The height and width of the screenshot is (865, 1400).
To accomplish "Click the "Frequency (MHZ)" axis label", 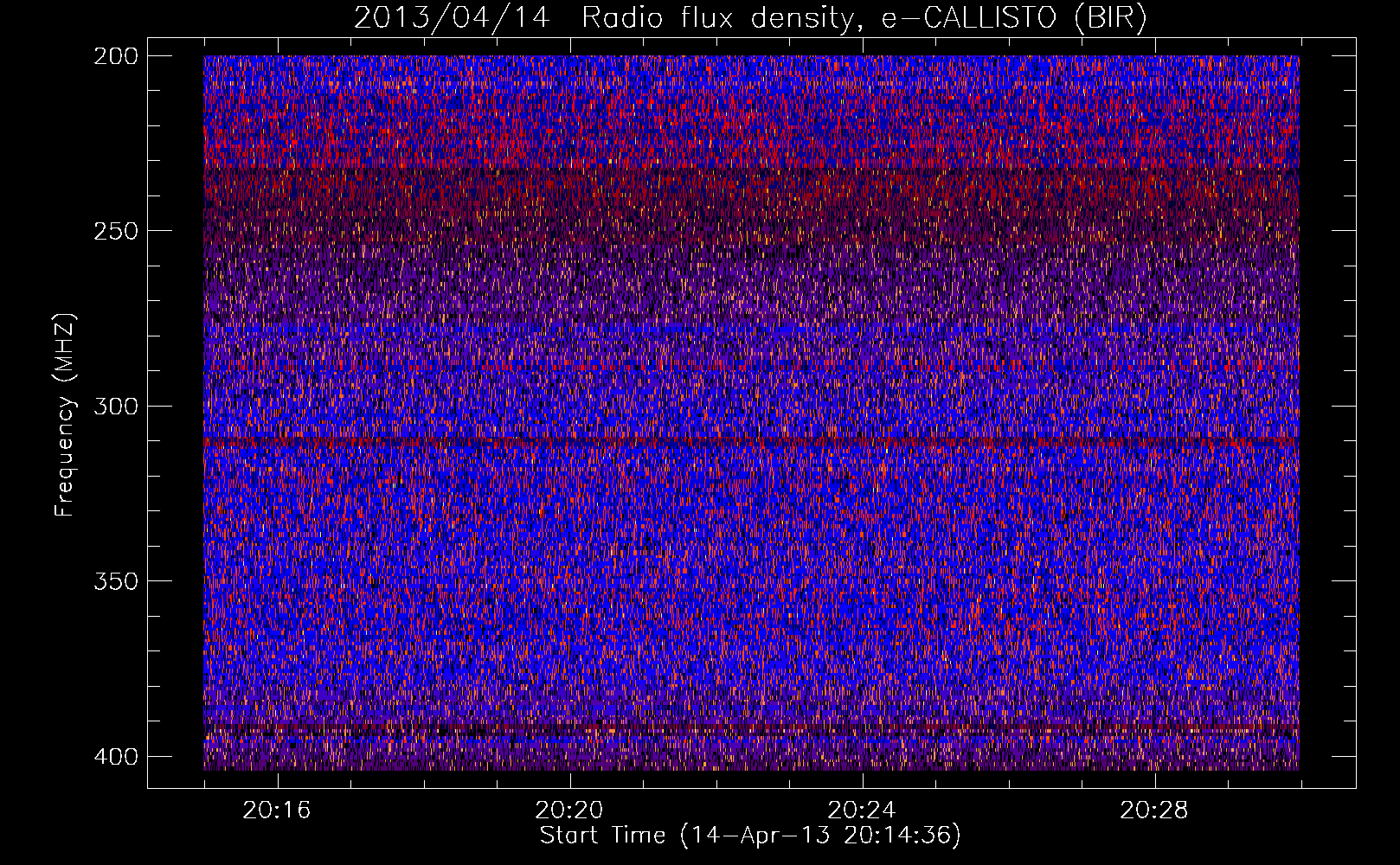I will point(66,415).
